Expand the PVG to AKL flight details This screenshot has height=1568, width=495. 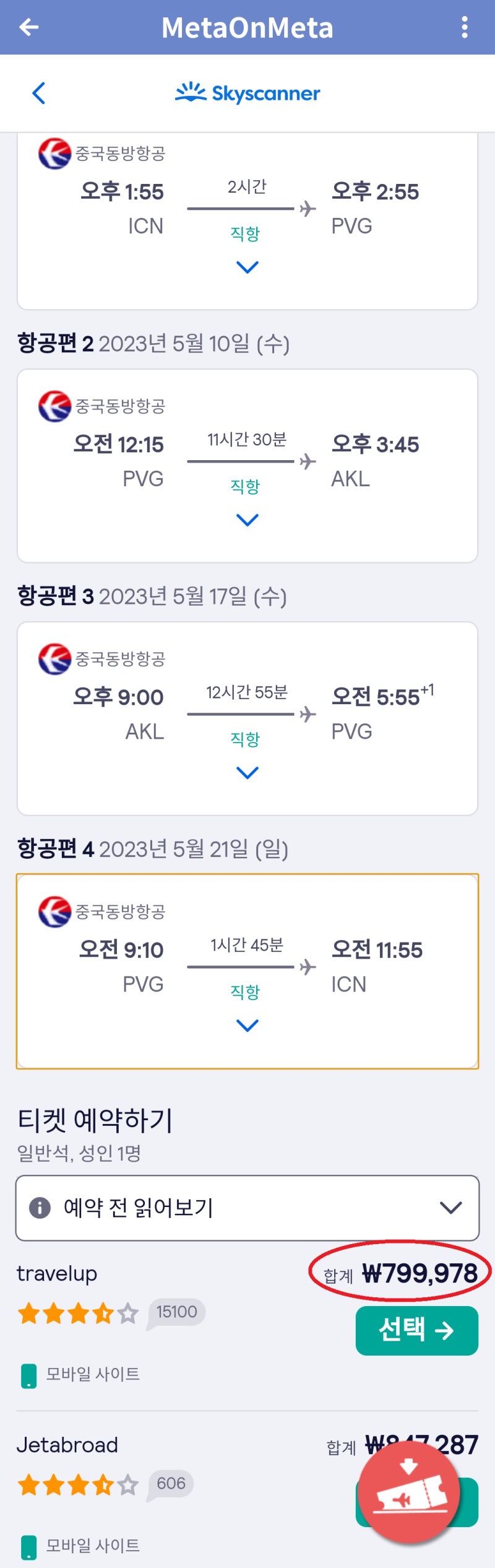247,519
